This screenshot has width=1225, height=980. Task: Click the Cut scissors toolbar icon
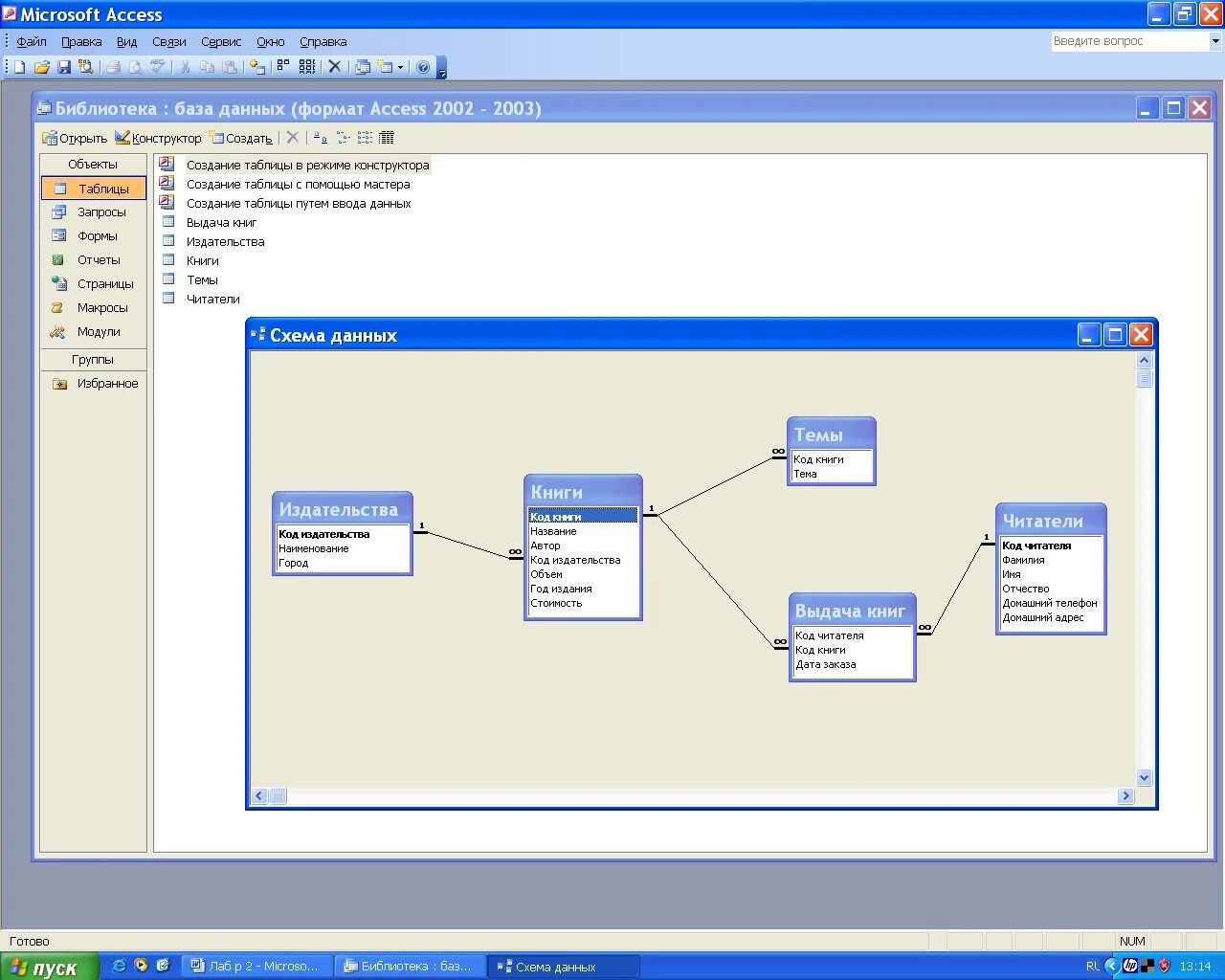coord(186,67)
